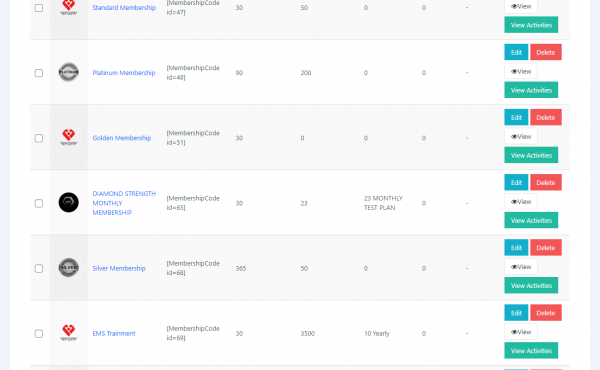This screenshot has width=600, height=370.
Task: Open the EMS Trainment link
Action: (114, 333)
